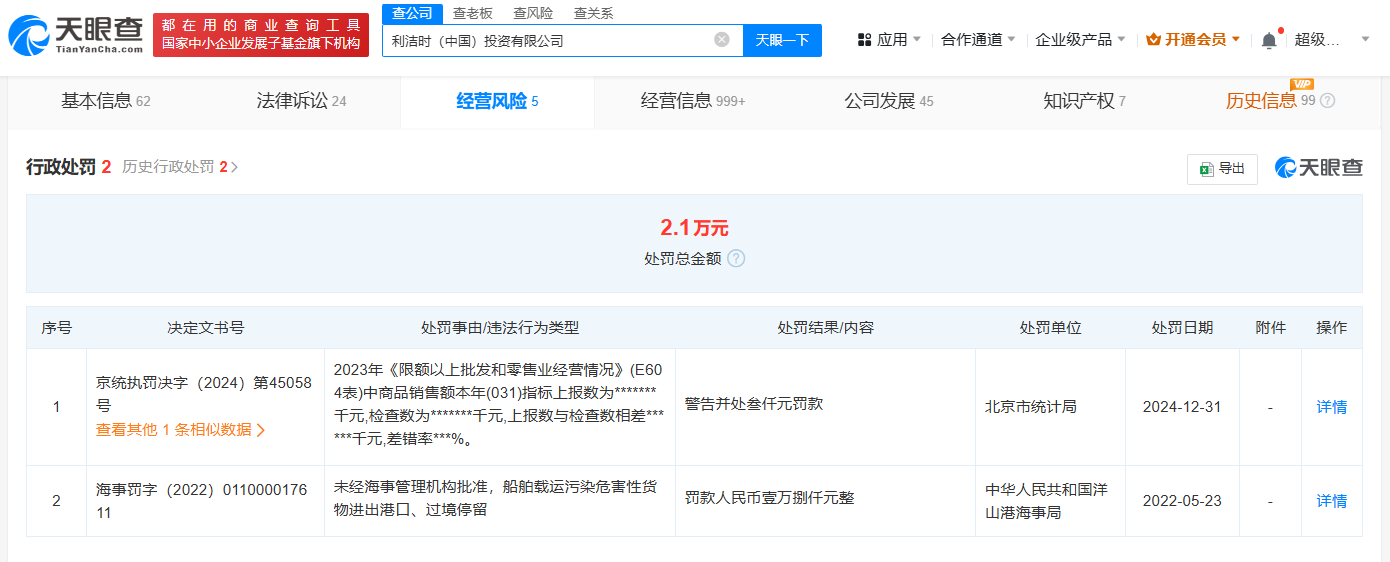Switch to the 法律诉讼 tab
The image size is (1390, 562).
tap(301, 101)
